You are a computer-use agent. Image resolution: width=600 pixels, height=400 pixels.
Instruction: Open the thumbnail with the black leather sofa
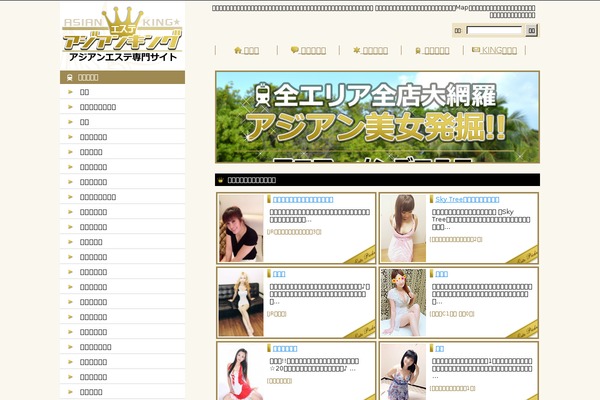(241, 303)
